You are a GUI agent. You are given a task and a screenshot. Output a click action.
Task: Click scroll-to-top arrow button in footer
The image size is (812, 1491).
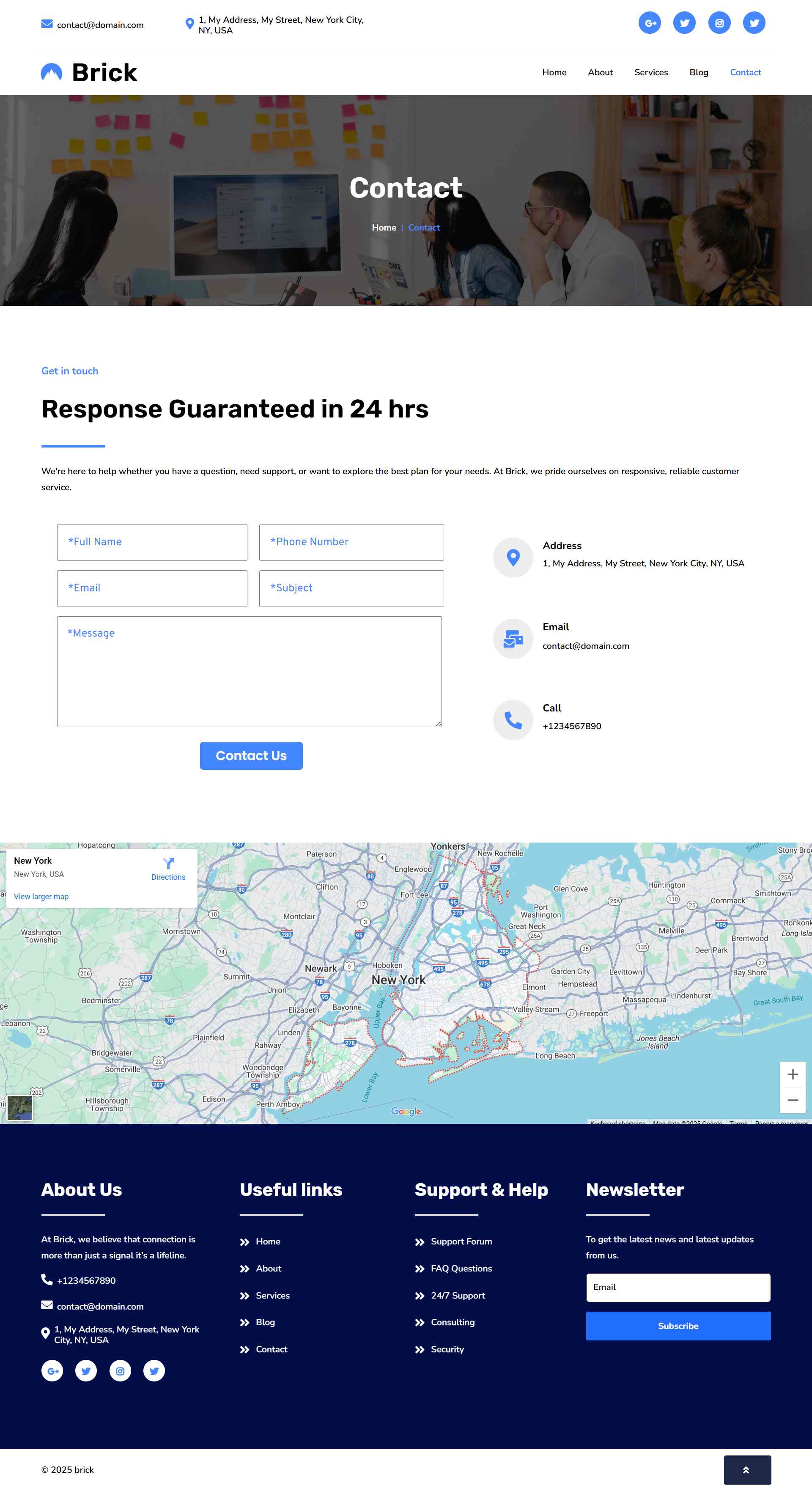(746, 1469)
